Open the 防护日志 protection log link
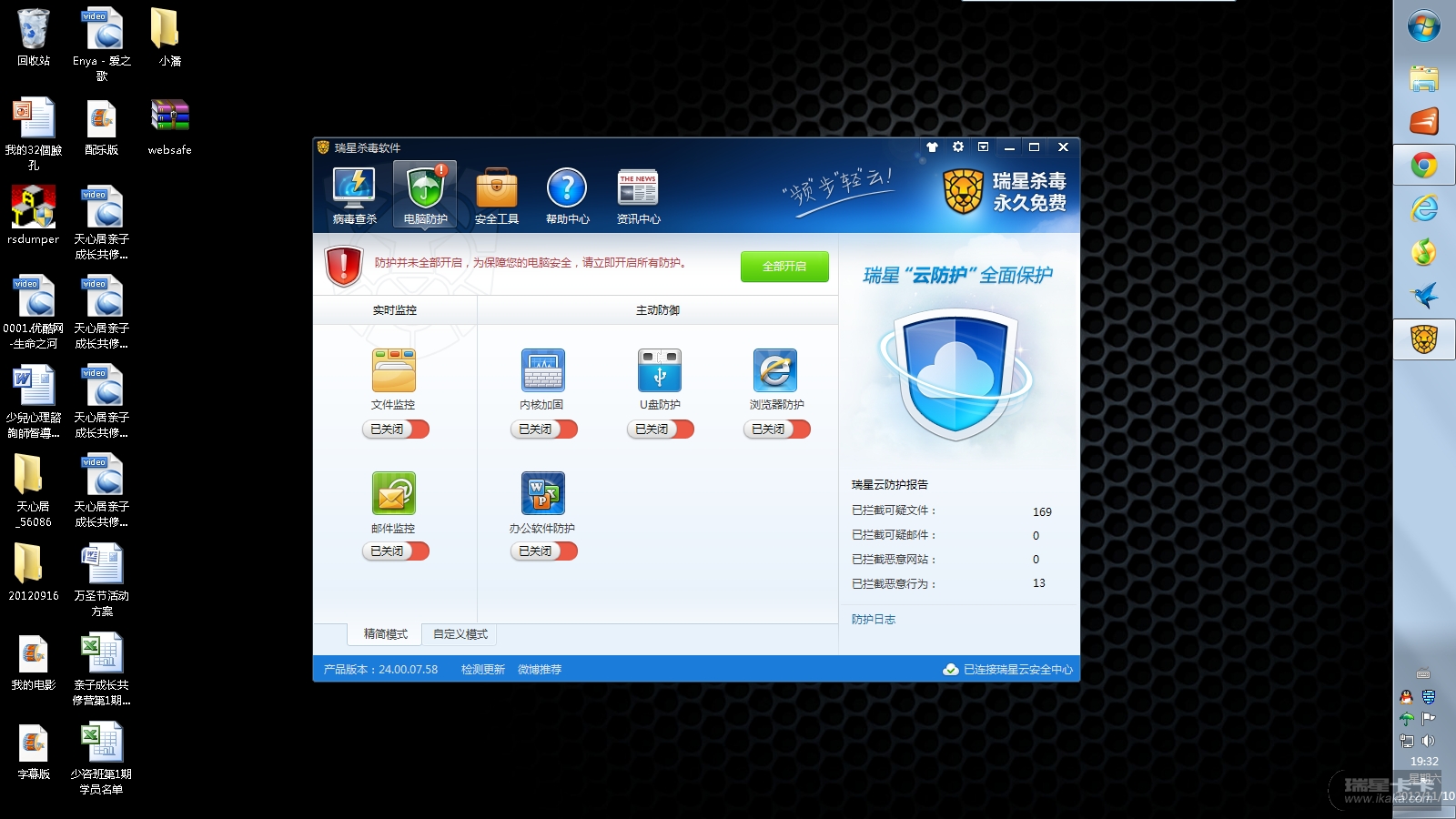Viewport: 1456px width, 819px height. pyautogui.click(x=874, y=620)
